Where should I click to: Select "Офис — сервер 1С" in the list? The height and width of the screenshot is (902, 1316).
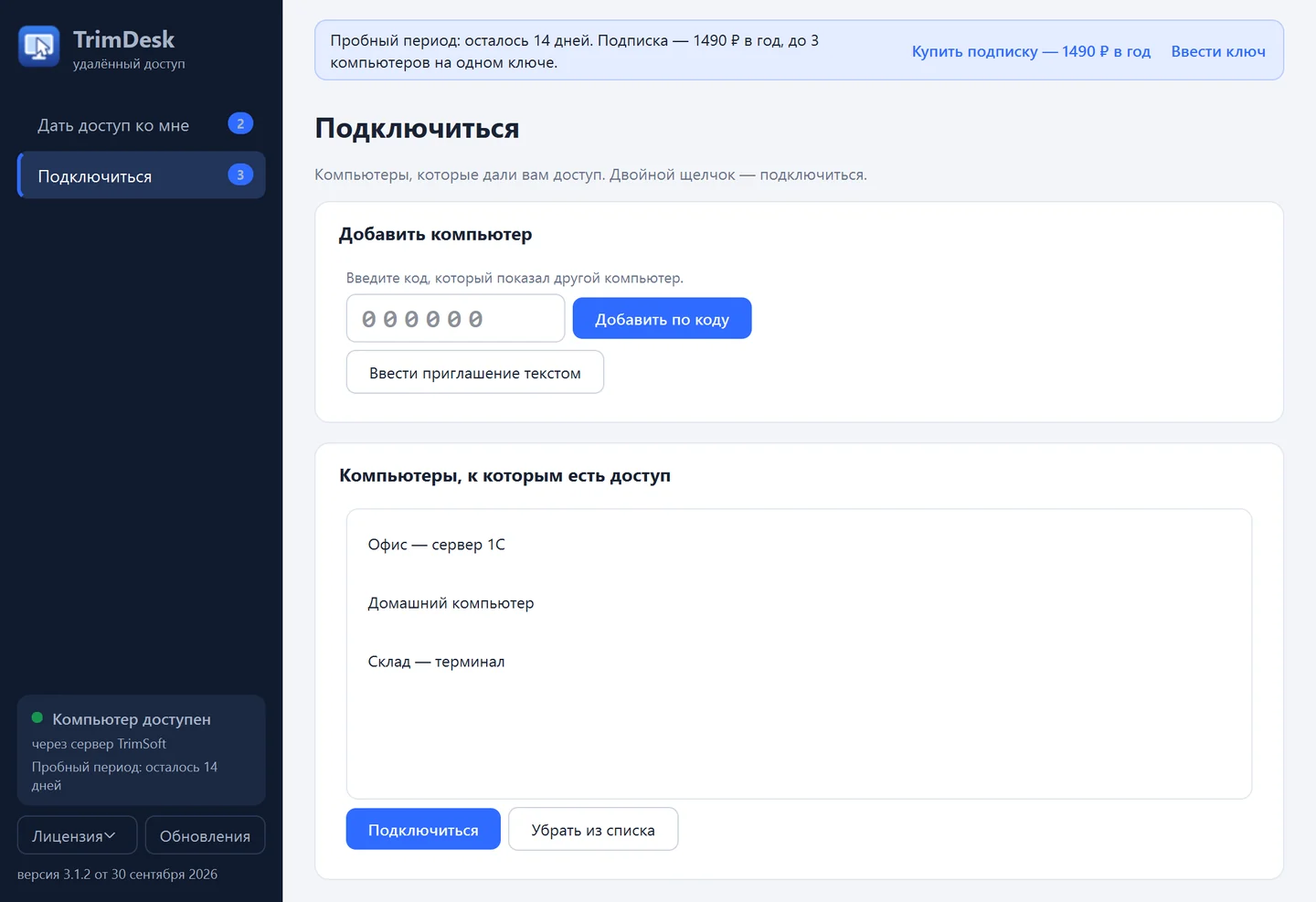tap(799, 545)
